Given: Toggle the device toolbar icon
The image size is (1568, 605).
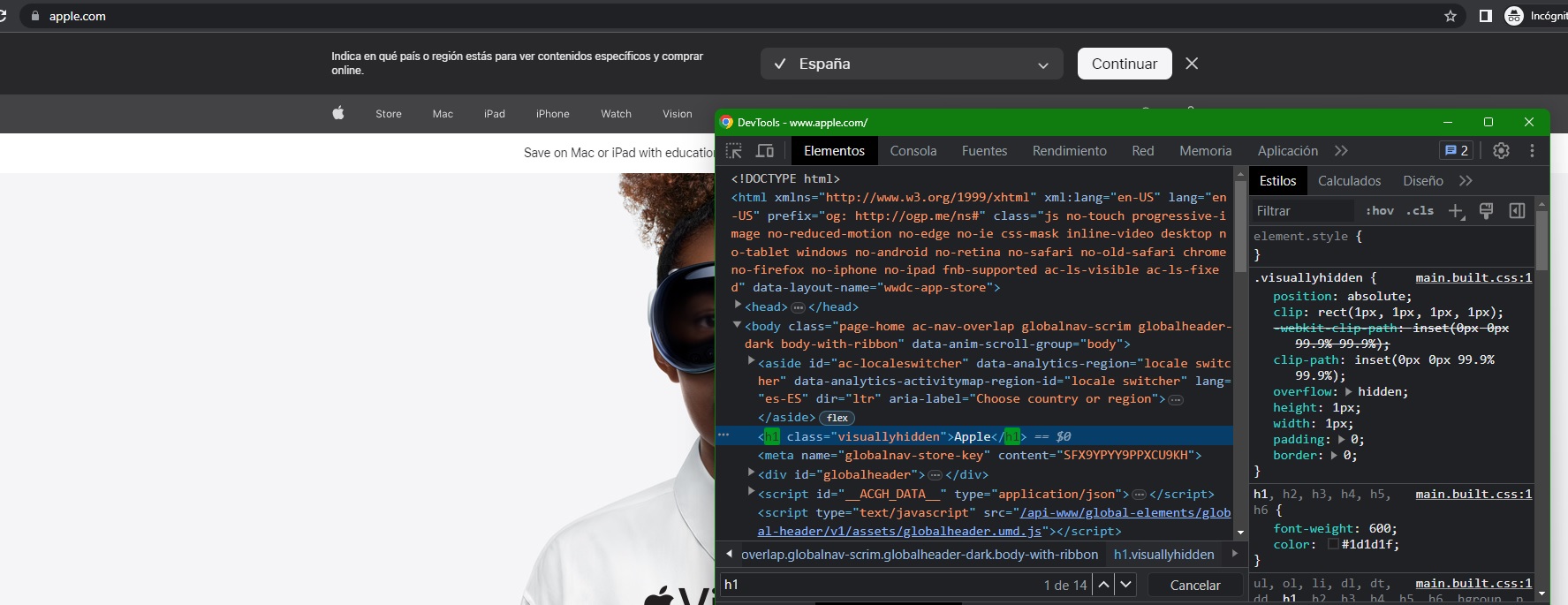Looking at the screenshot, I should point(765,151).
